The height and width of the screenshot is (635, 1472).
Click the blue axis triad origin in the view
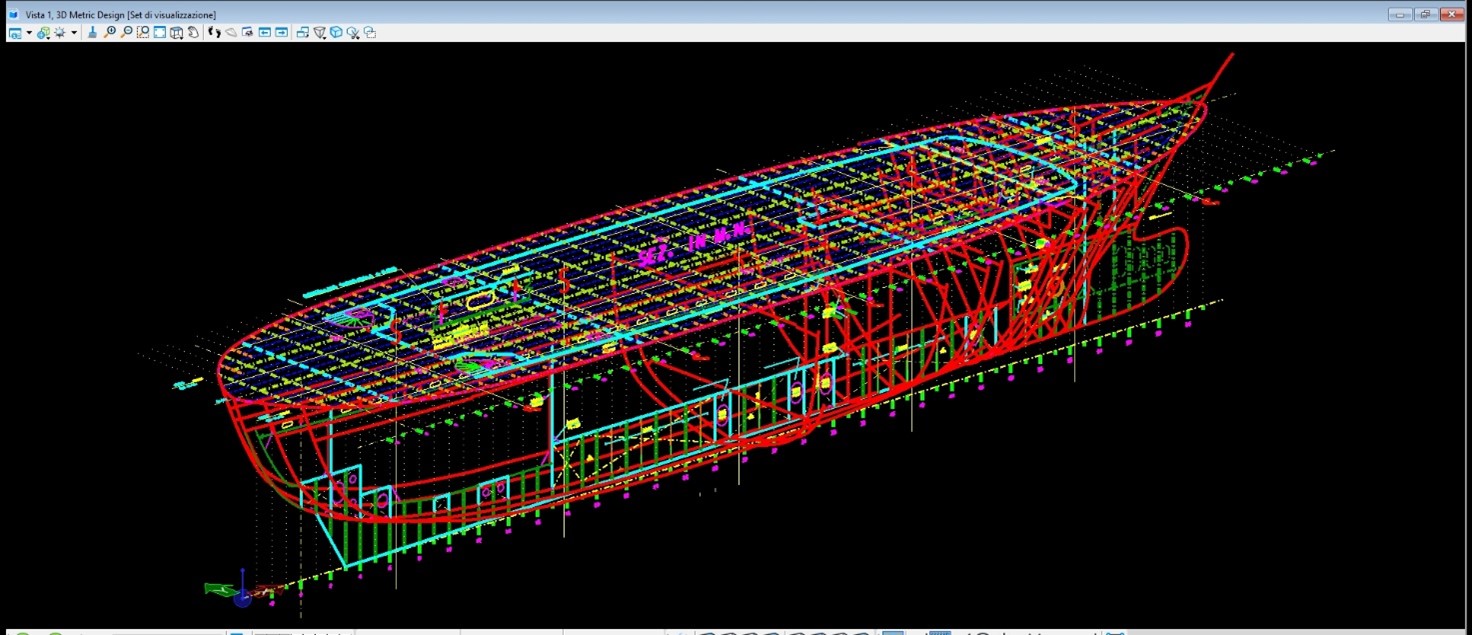pyautogui.click(x=242, y=598)
